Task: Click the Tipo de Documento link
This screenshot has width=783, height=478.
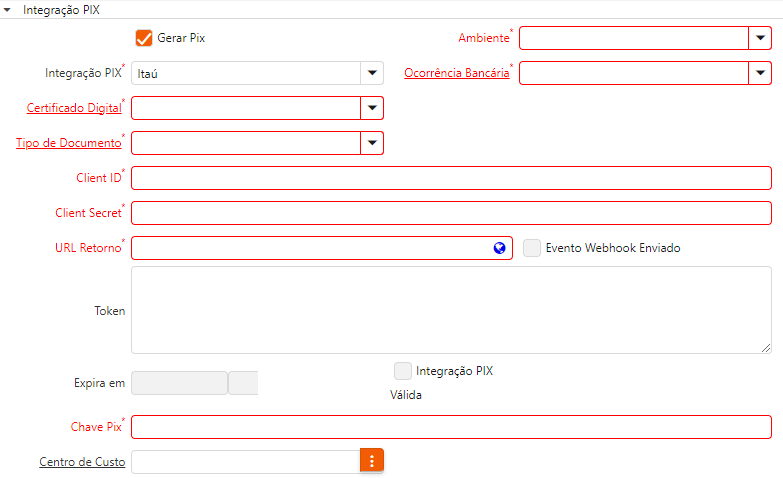Action: click(68, 143)
